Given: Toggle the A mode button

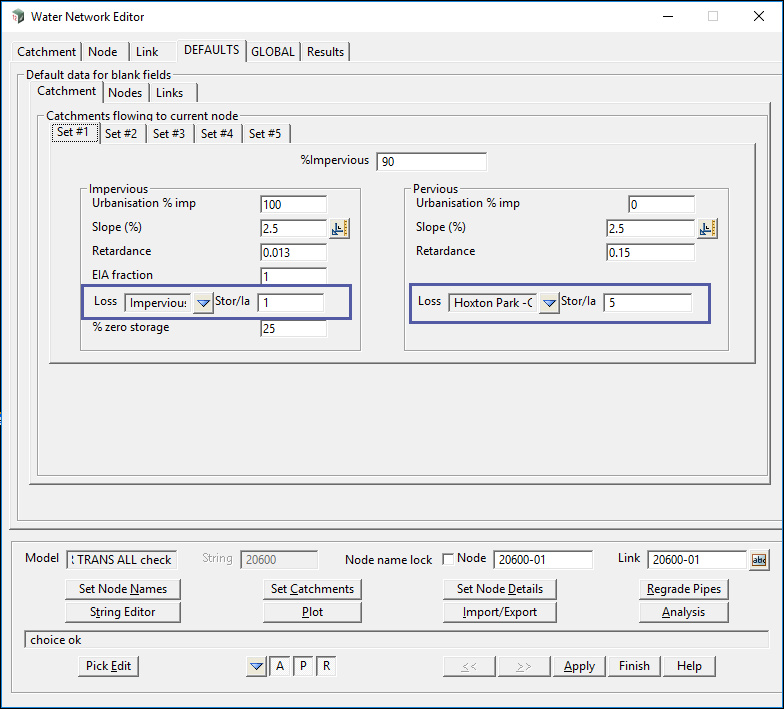Looking at the screenshot, I should point(280,667).
